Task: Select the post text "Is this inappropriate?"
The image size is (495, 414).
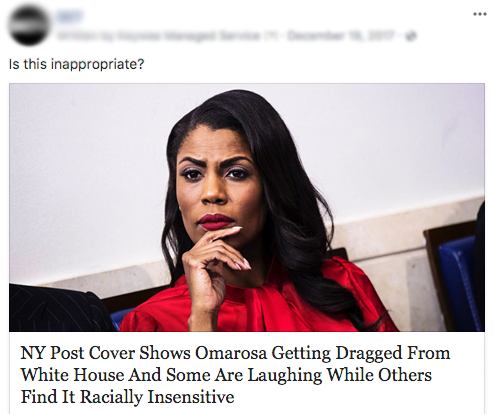Action: pos(76,64)
